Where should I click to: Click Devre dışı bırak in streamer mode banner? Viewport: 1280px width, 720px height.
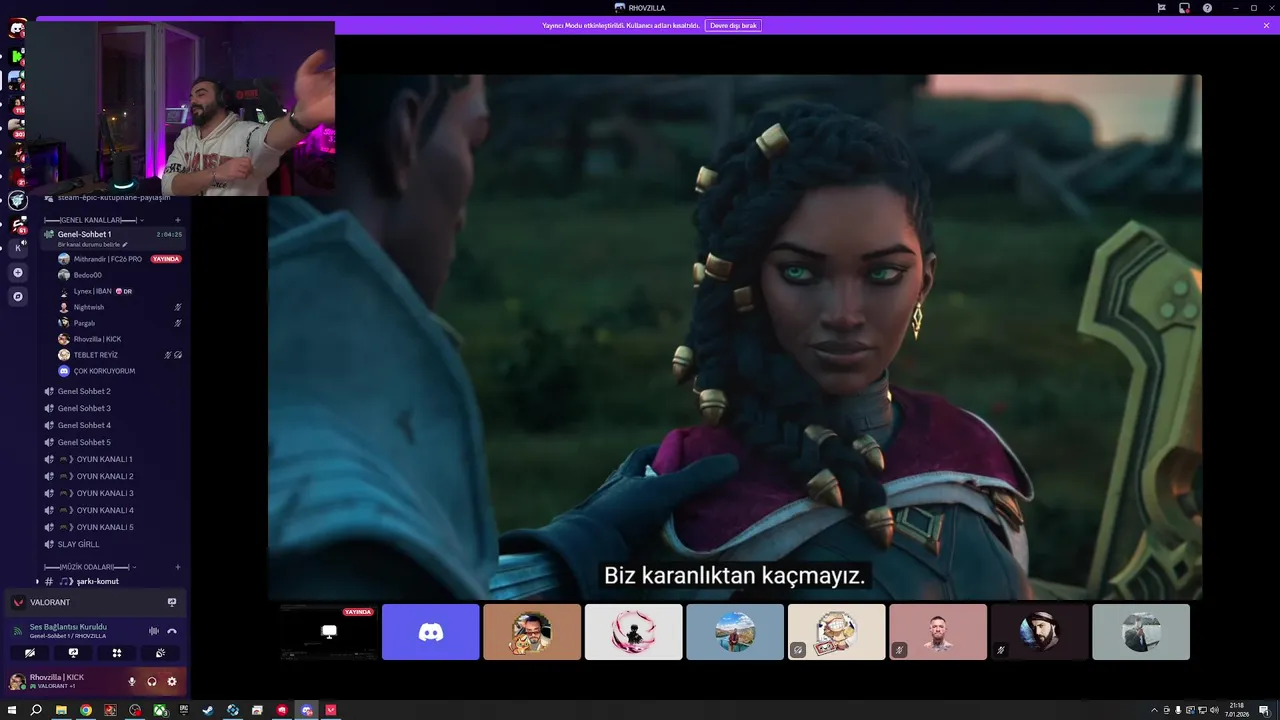[x=734, y=25]
